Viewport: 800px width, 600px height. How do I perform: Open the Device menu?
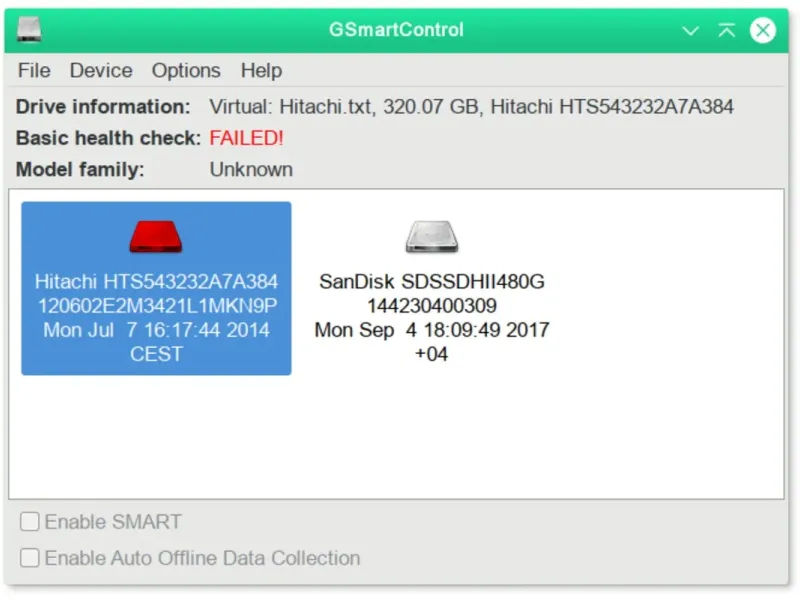101,70
